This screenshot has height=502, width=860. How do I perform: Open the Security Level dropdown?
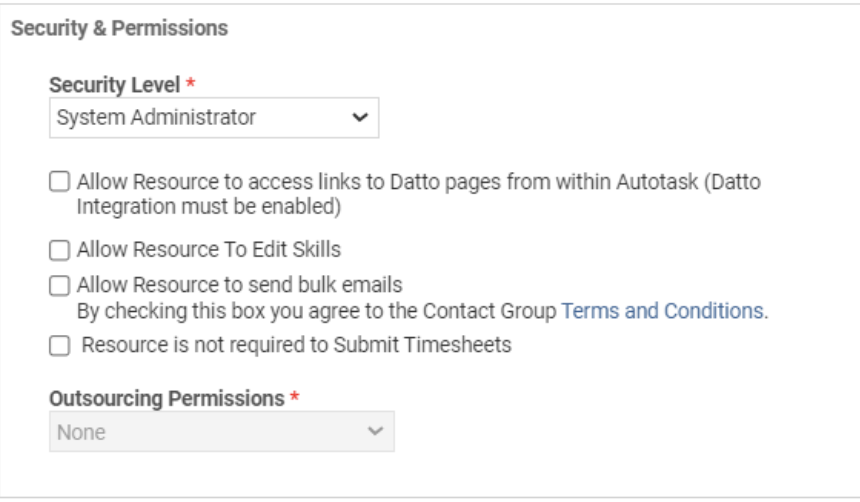click(x=213, y=117)
